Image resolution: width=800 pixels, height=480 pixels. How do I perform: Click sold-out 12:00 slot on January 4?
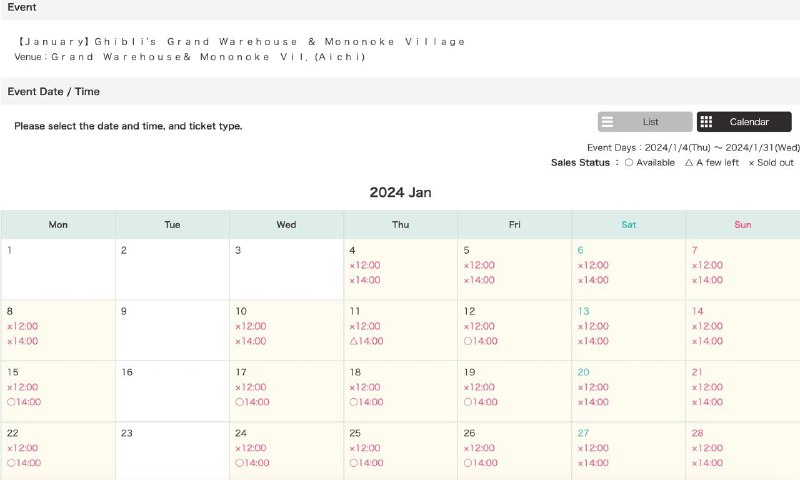pos(365,265)
